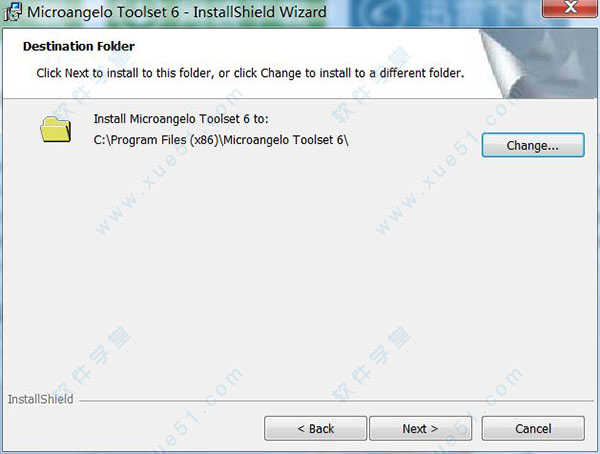Click the 'Destination Folder' heading
This screenshot has height=454, width=600.
coord(79,46)
